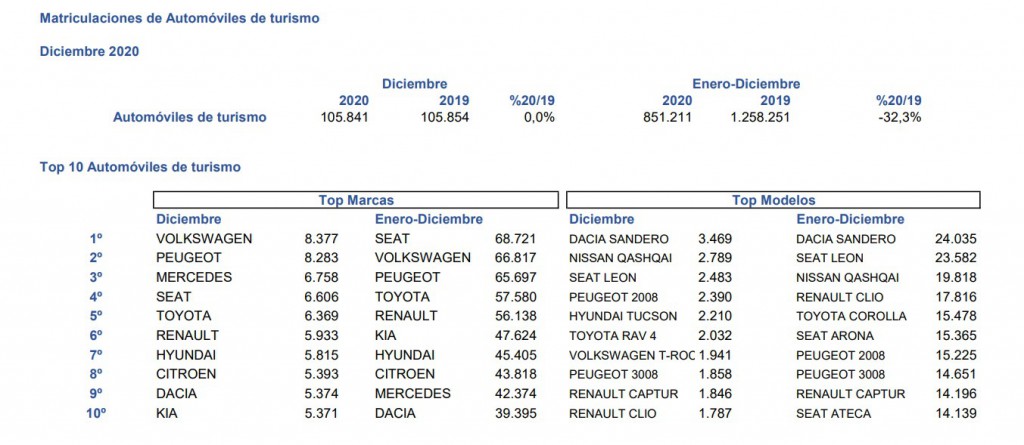The height and width of the screenshot is (445, 1024).
Task: Select the -32,3% variation value
Action: (897, 117)
